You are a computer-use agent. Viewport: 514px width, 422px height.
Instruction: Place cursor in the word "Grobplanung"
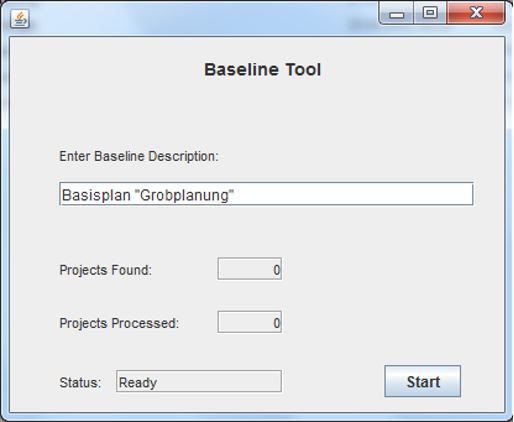(x=184, y=195)
